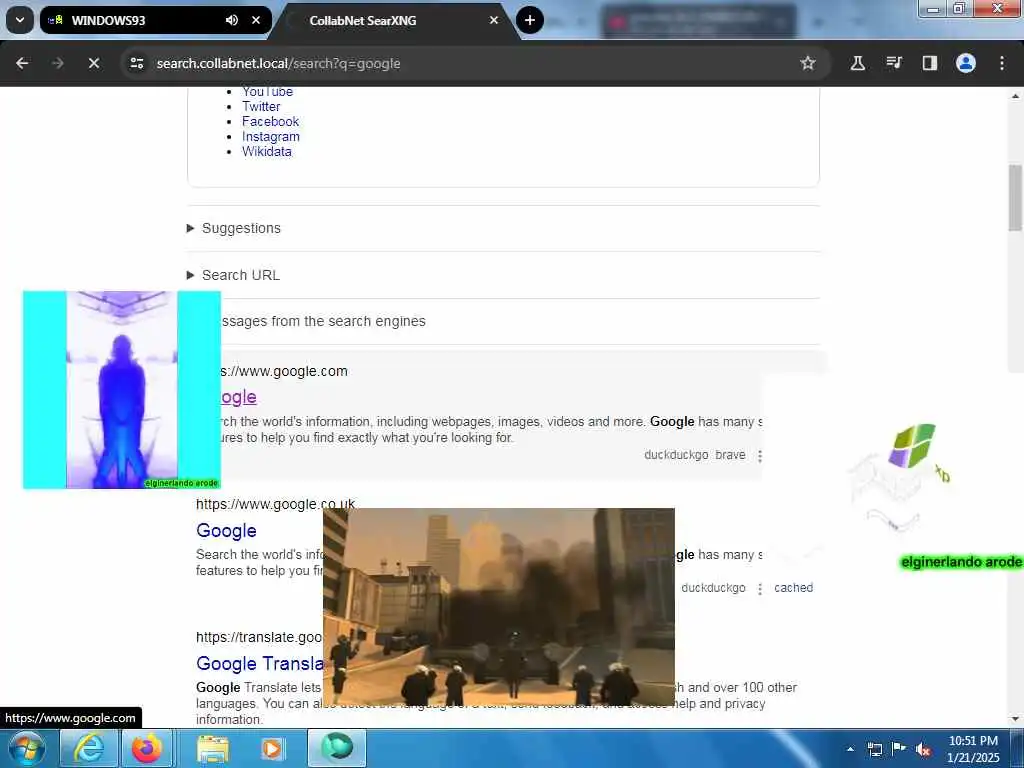Close the WINDOWS93 tab

click(256, 20)
